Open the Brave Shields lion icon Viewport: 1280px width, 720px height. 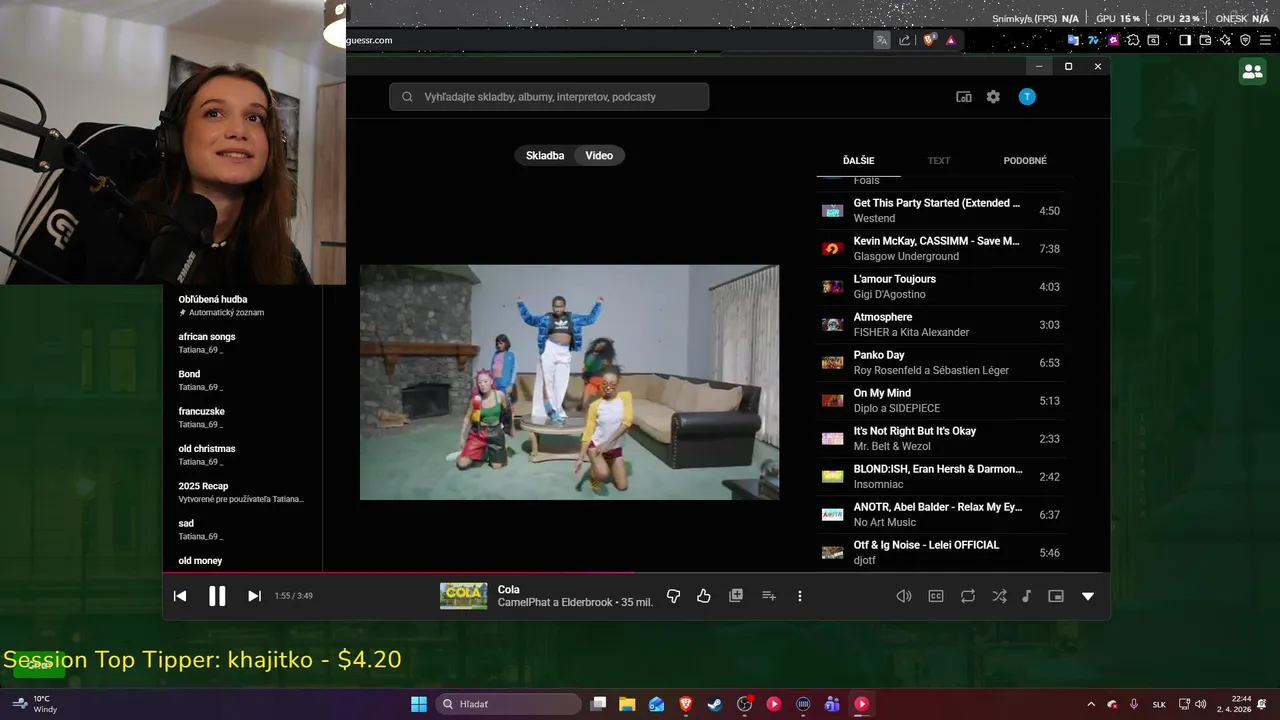click(930, 40)
